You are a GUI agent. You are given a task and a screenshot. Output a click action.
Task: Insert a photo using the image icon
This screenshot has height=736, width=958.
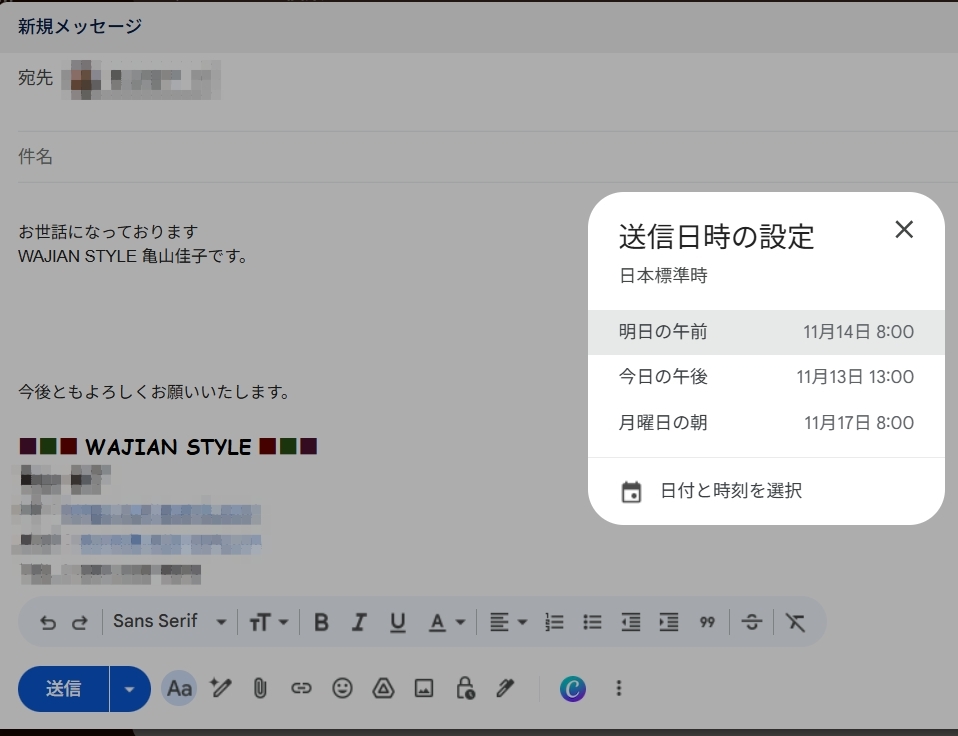click(425, 688)
